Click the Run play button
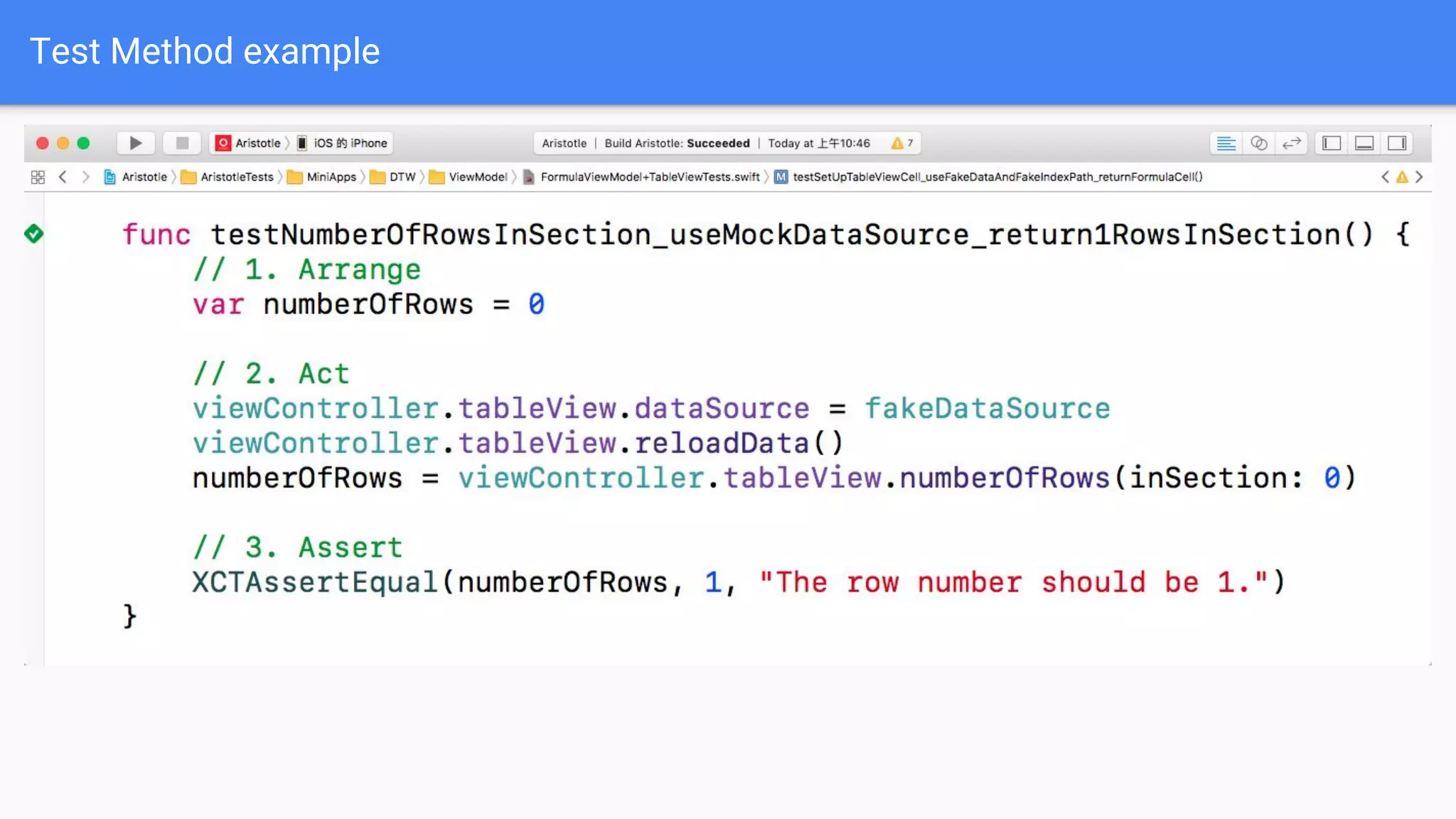The width and height of the screenshot is (1456, 819). 135,143
